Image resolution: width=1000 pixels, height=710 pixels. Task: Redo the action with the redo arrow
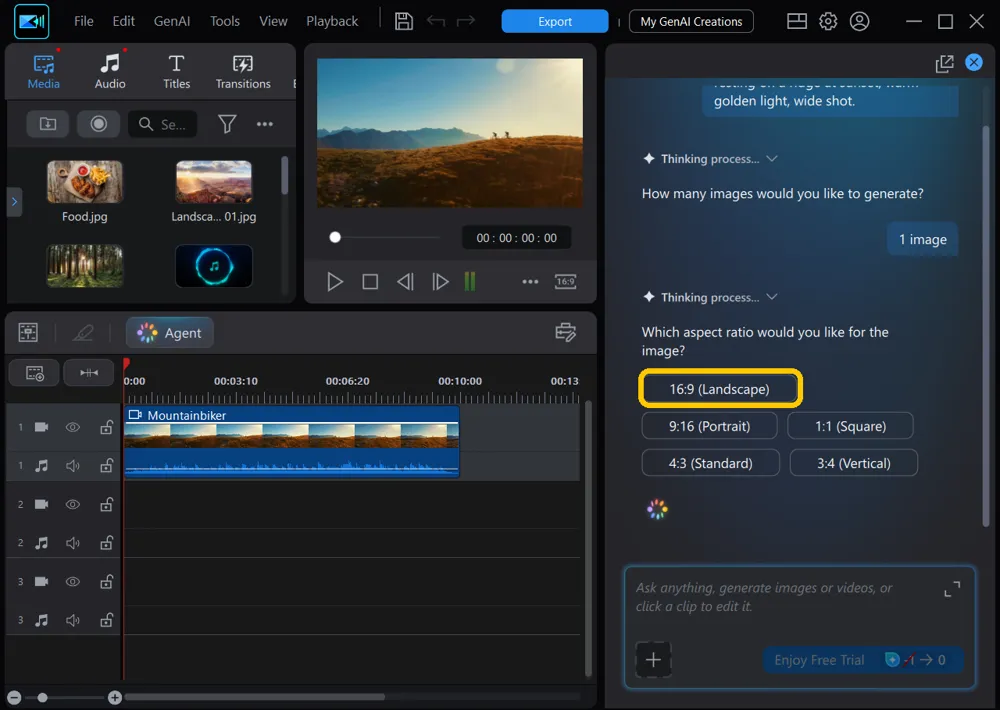tap(466, 21)
